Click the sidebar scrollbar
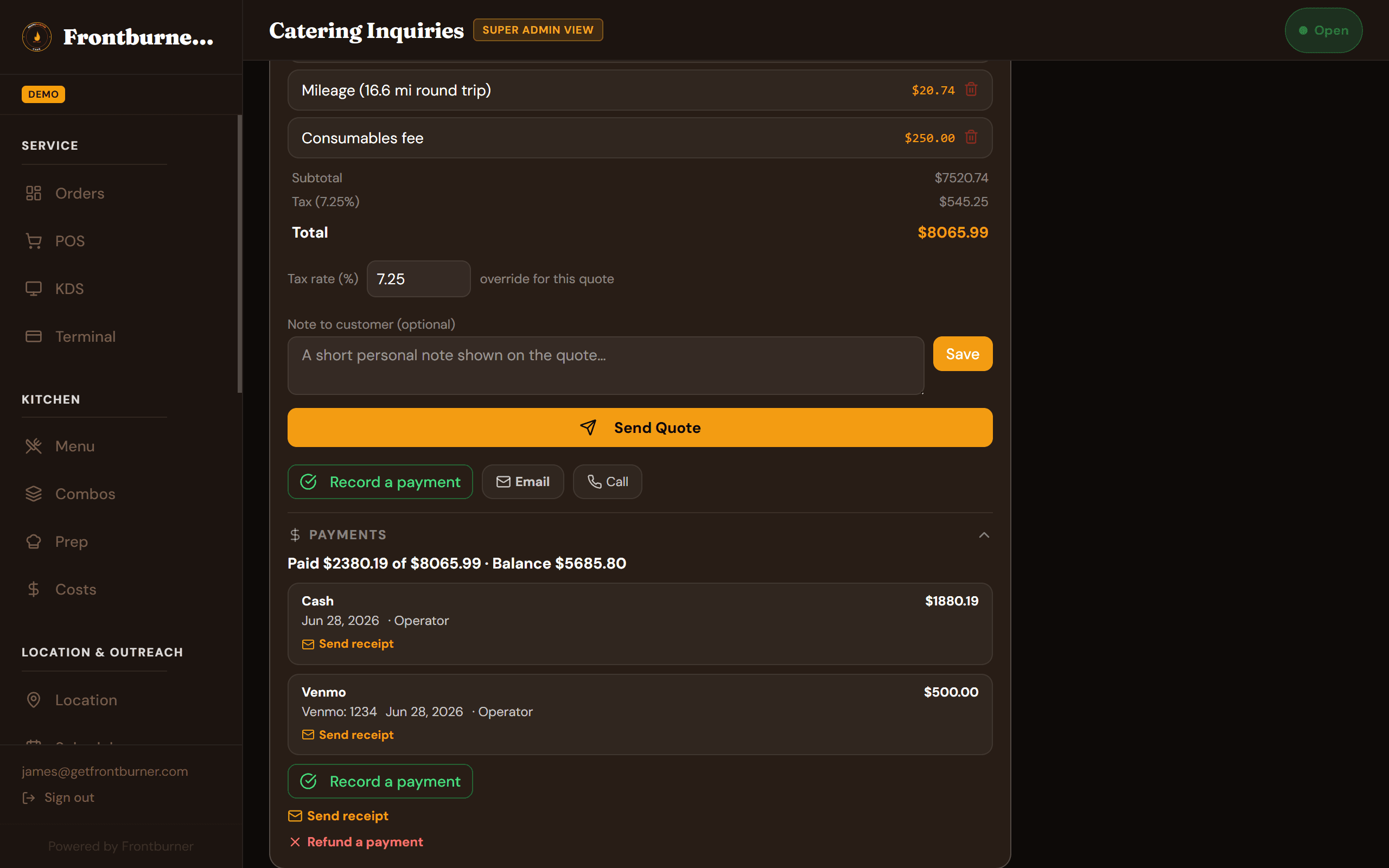 tap(239, 254)
